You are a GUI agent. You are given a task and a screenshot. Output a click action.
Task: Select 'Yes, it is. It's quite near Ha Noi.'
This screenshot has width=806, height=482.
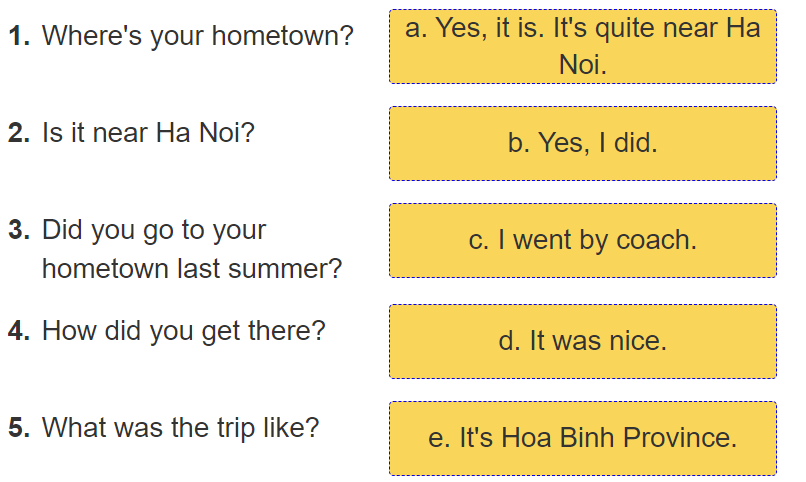tap(582, 46)
